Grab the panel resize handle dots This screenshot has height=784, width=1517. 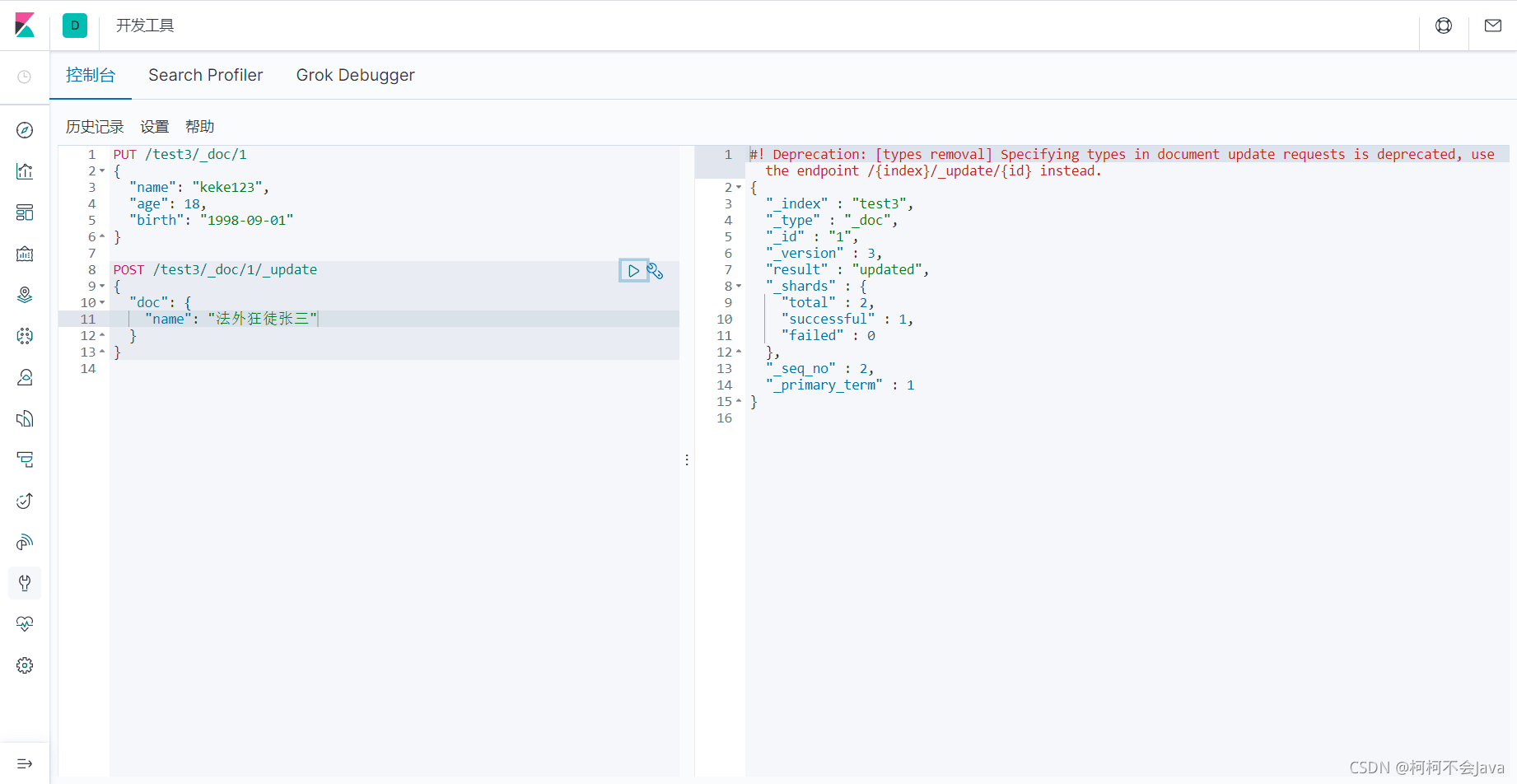coord(687,460)
